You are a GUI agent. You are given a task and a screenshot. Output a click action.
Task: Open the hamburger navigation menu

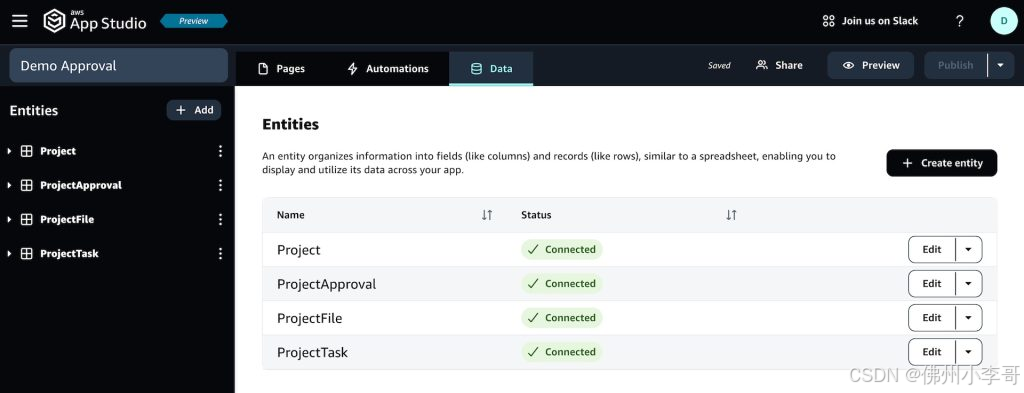point(20,21)
